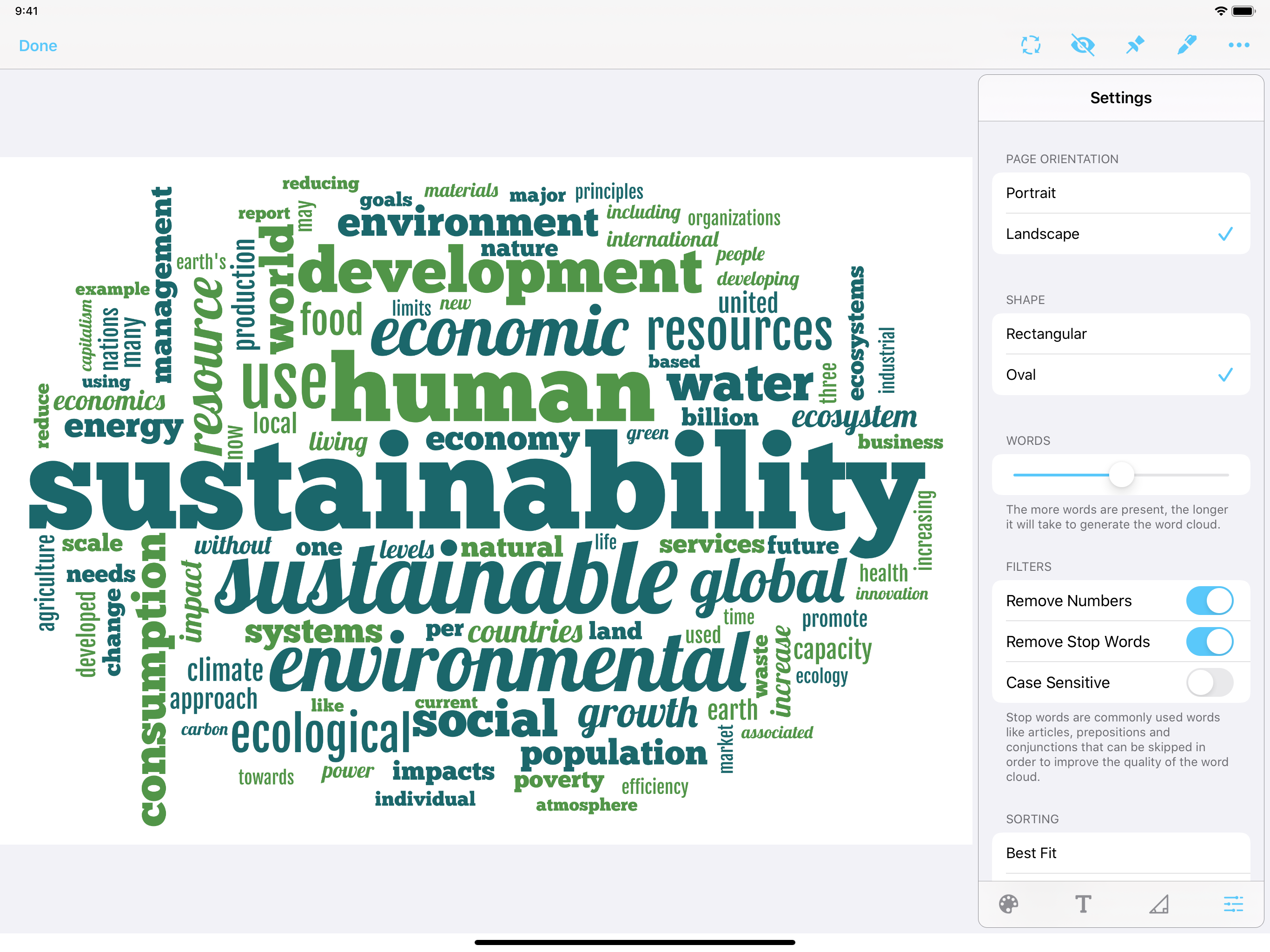Tap the word 'industrial' in the cloud
The width and height of the screenshot is (1270, 952).
point(886,360)
